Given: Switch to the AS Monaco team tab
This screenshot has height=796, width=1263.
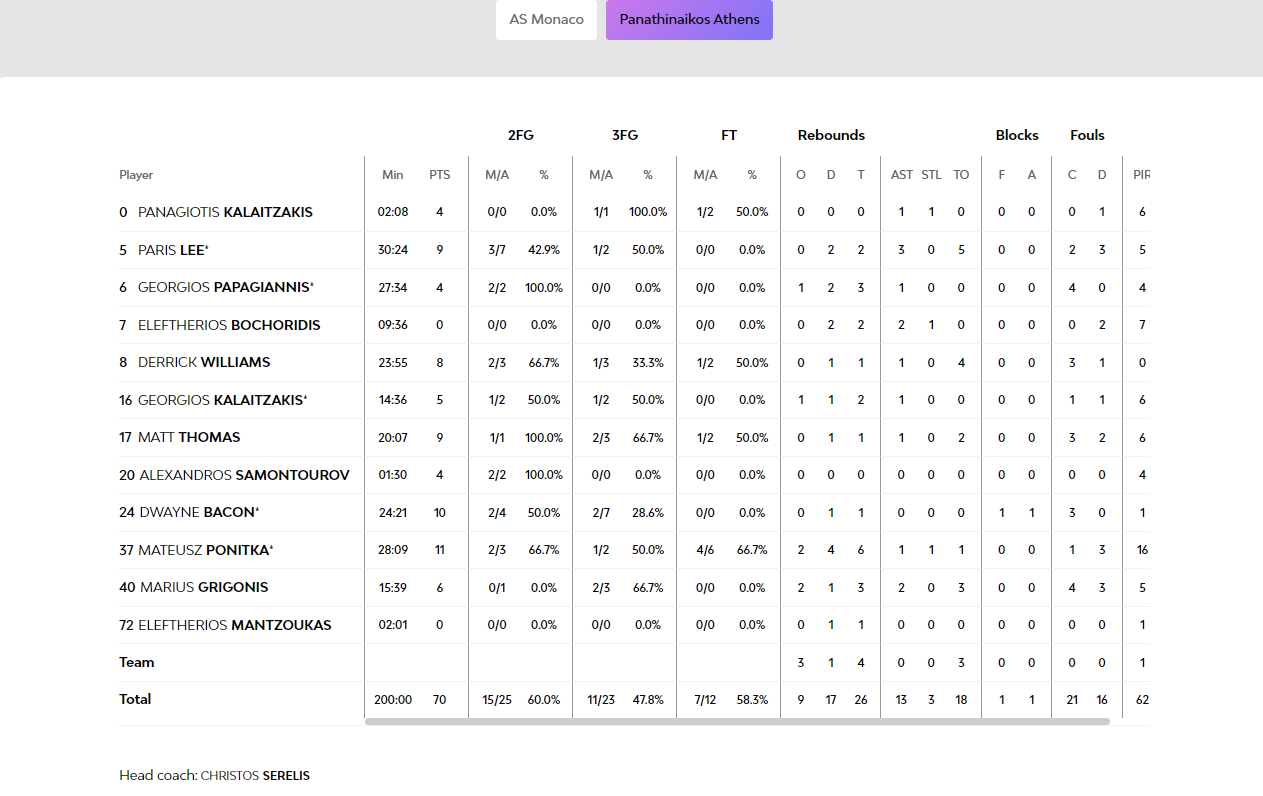Looking at the screenshot, I should click(x=546, y=20).
